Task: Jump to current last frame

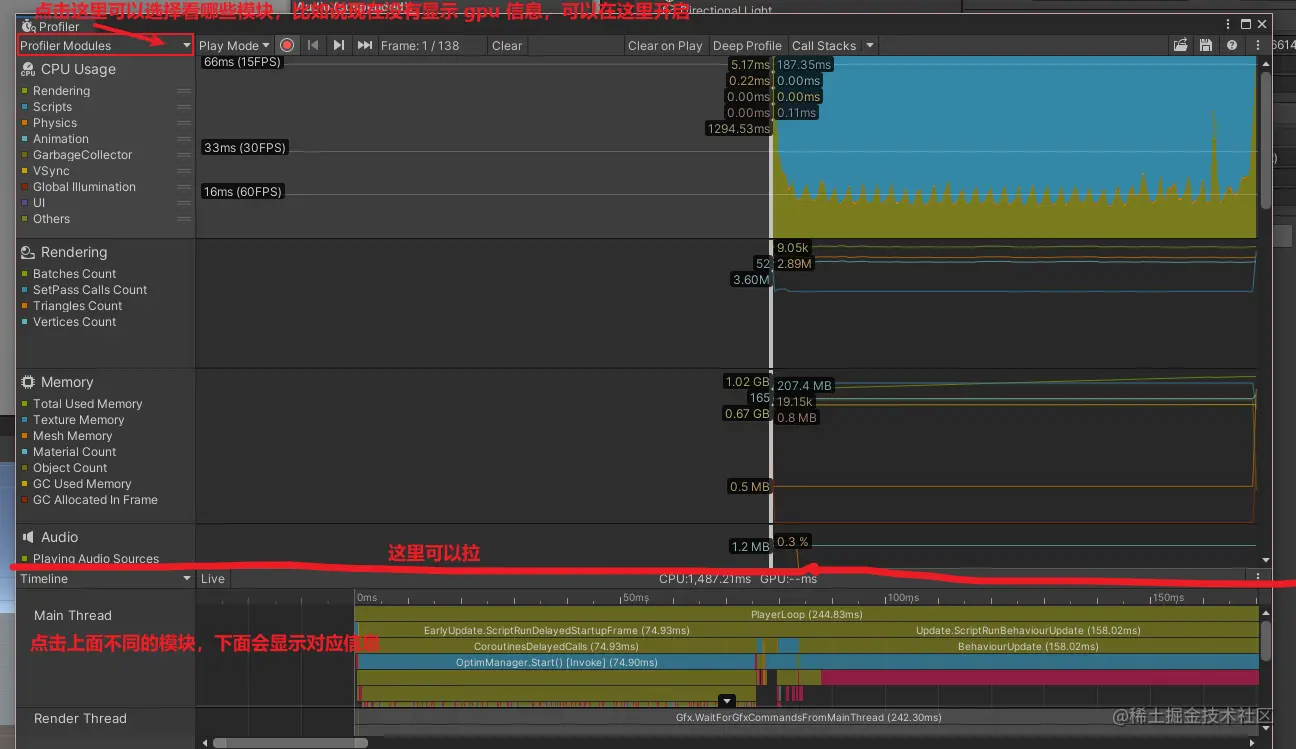Action: pyautogui.click(x=365, y=45)
